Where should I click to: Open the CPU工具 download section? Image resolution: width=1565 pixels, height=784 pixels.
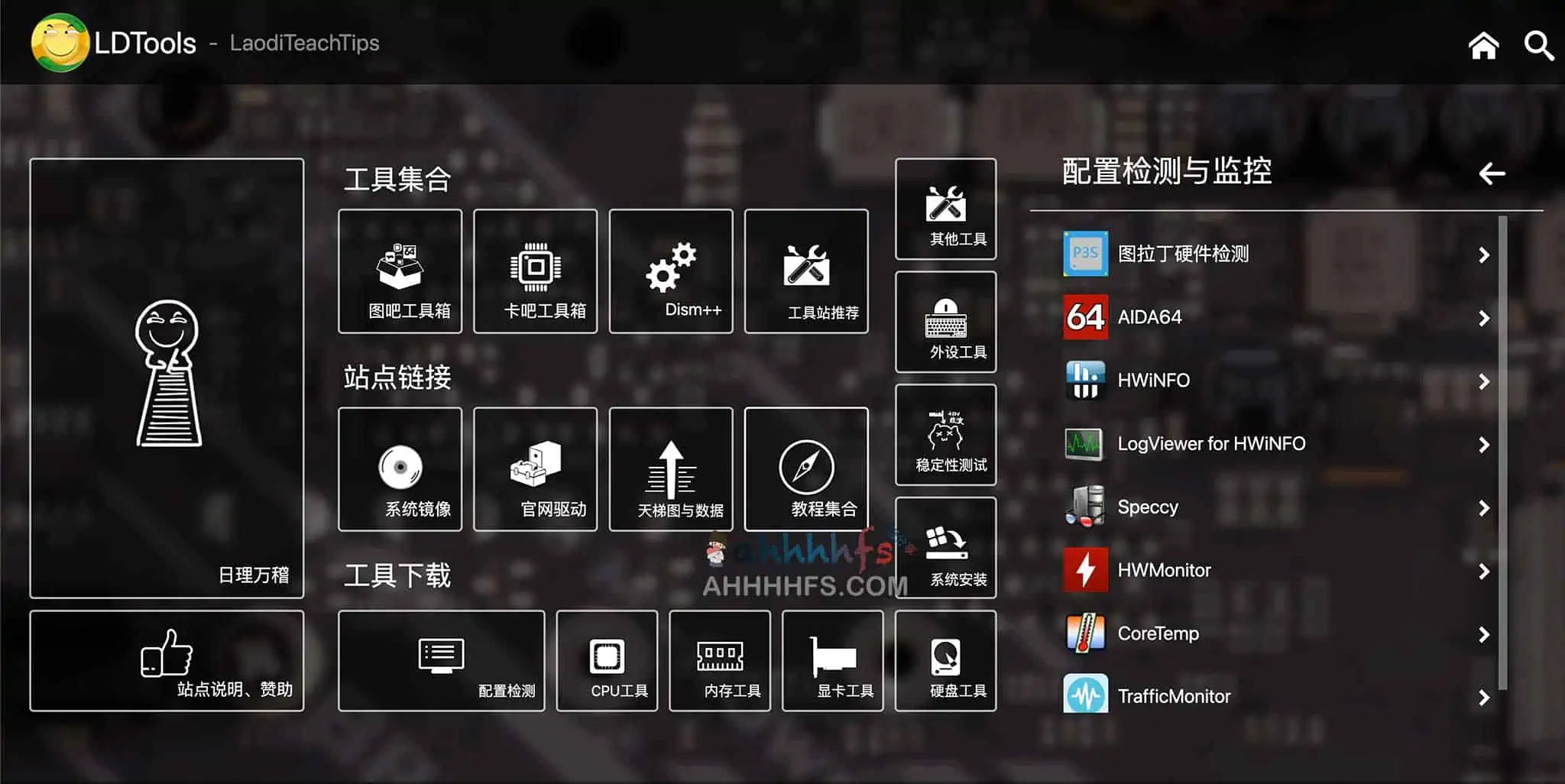pyautogui.click(x=607, y=661)
